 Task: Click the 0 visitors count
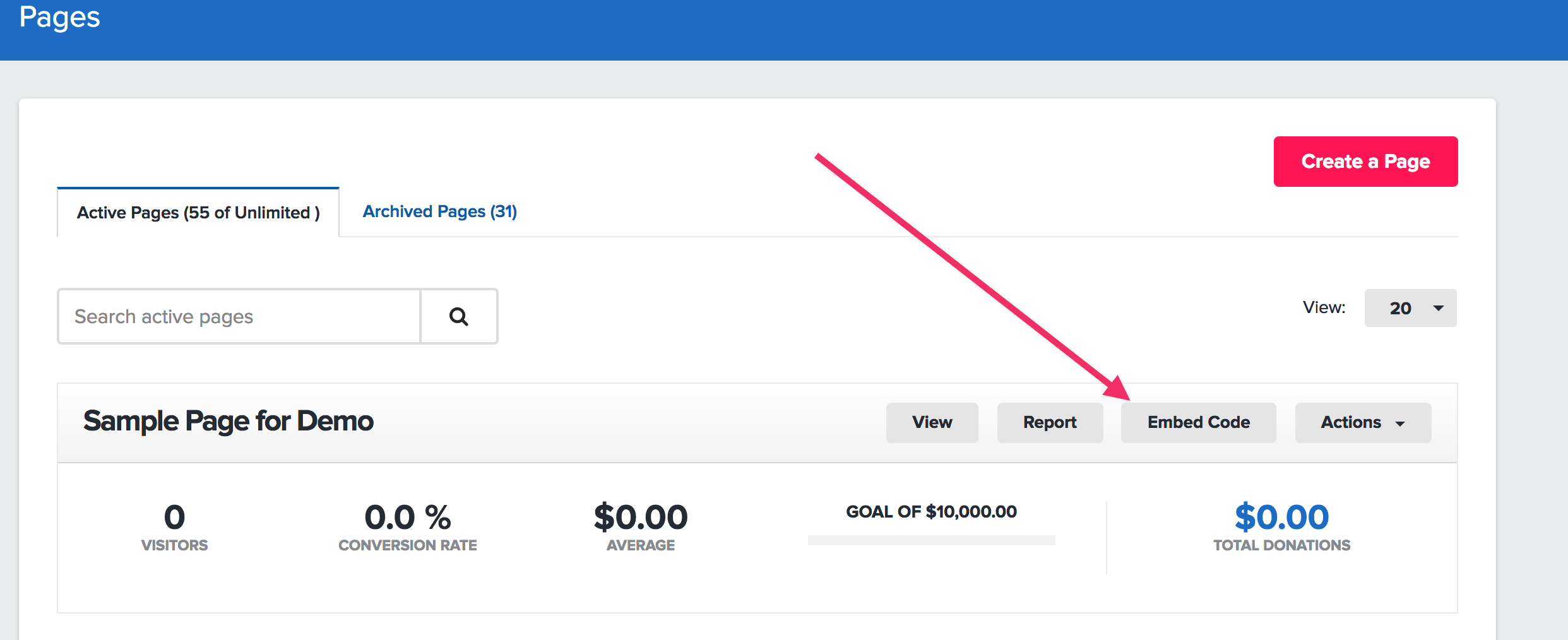tap(174, 518)
